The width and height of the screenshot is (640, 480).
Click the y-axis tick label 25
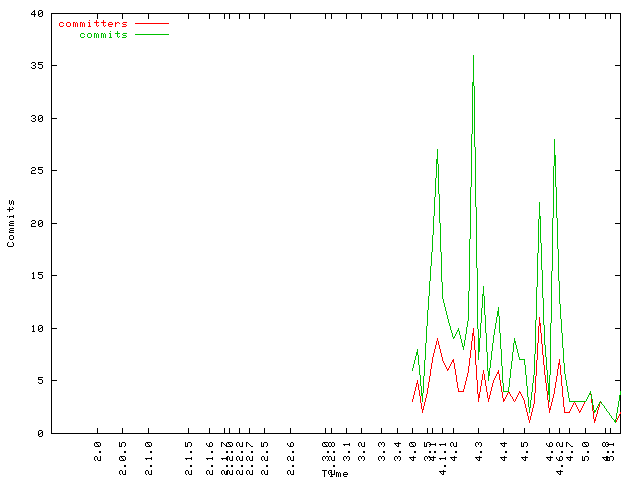(36, 171)
